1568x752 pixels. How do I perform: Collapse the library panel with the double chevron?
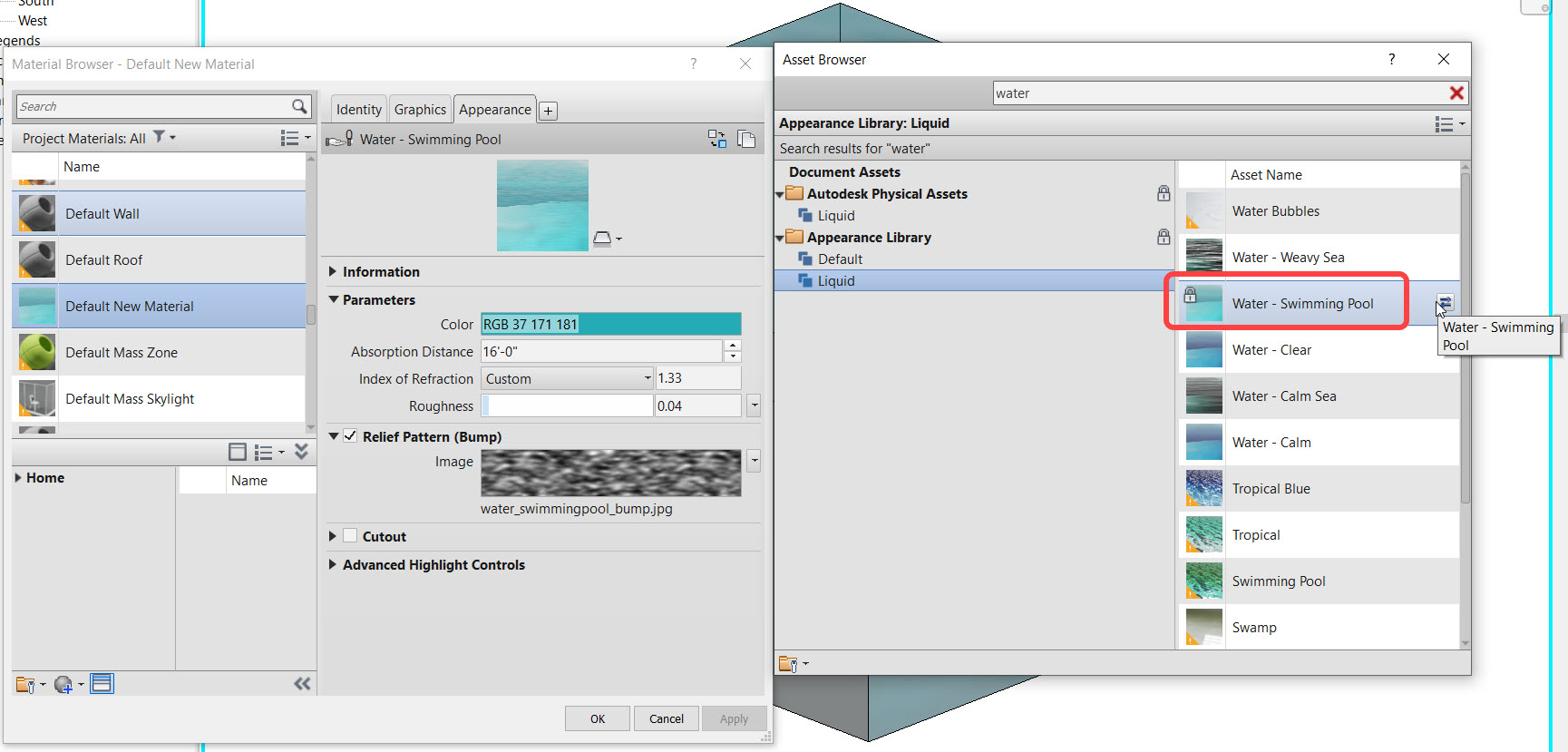click(302, 452)
